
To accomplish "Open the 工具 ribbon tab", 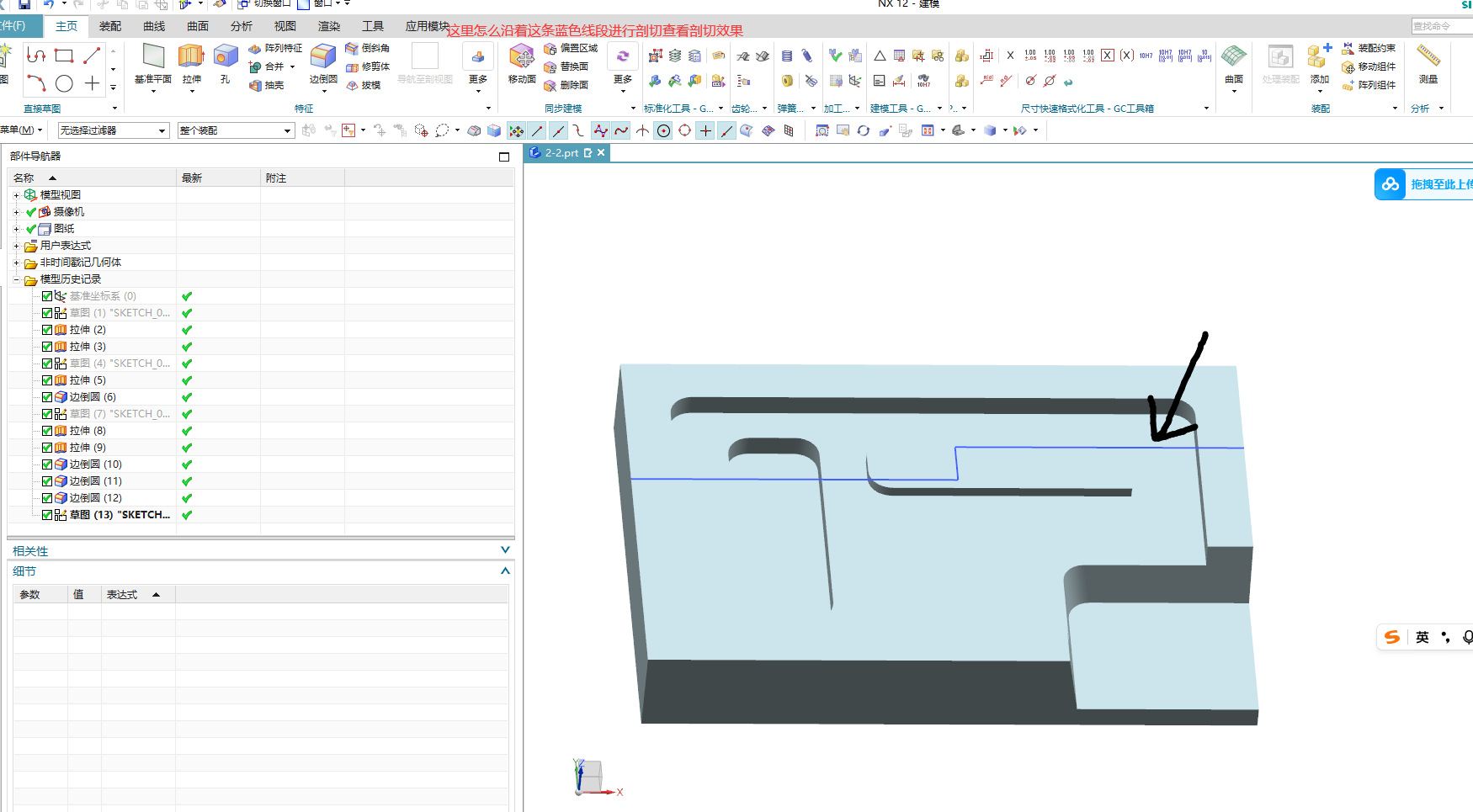I will (373, 26).
